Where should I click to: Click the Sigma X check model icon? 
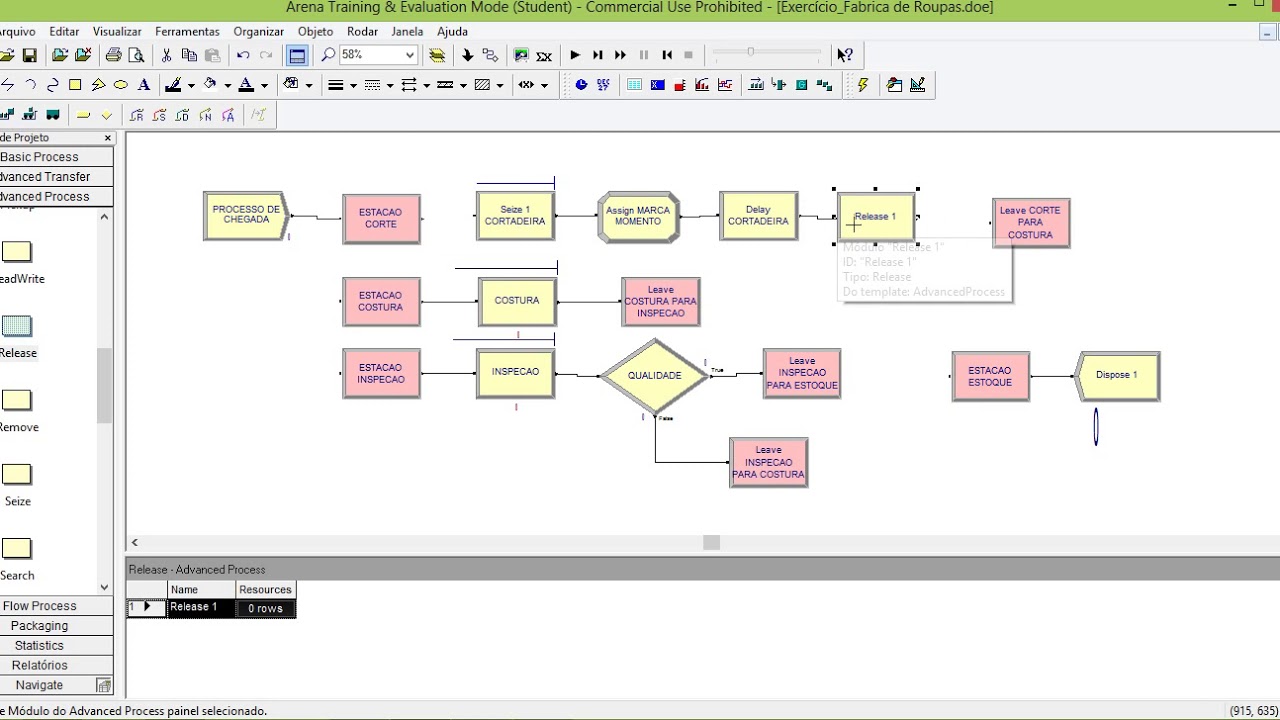pos(544,55)
